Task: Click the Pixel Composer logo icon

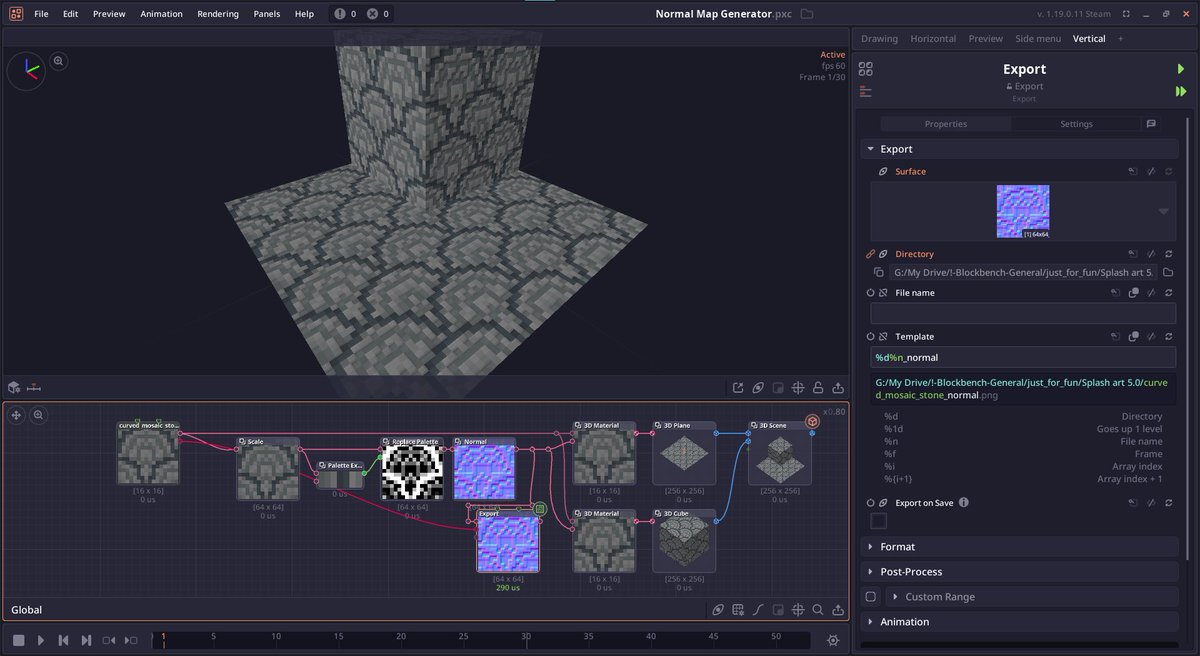Action: pyautogui.click(x=16, y=14)
